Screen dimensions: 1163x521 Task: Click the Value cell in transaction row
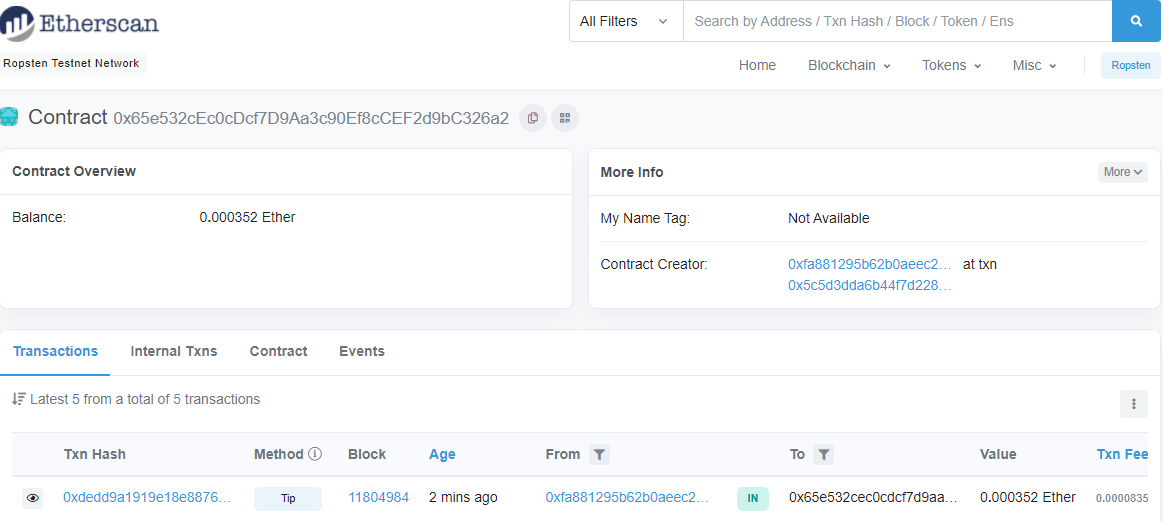pos(1027,497)
